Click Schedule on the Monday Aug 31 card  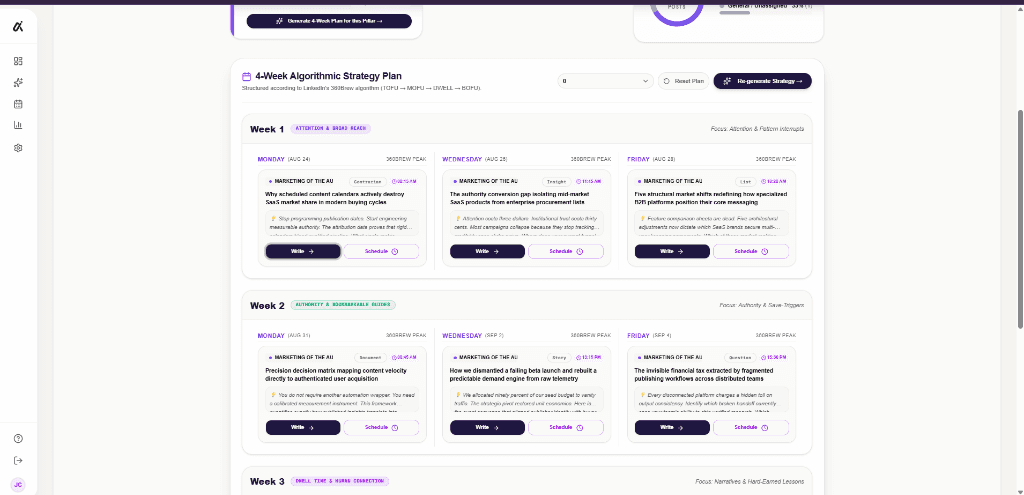click(x=381, y=428)
